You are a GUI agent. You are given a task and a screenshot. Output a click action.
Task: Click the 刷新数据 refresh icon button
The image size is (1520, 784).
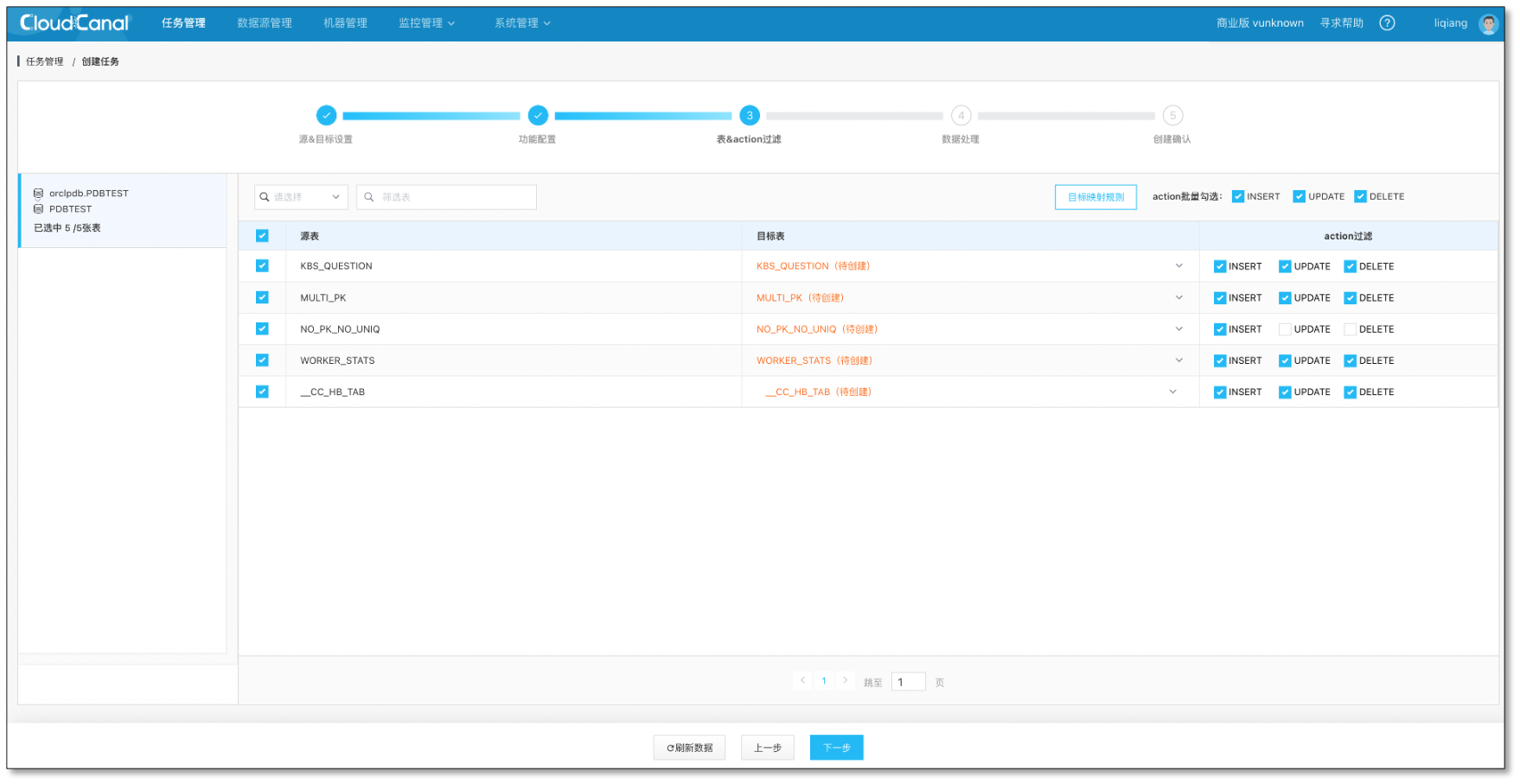click(x=689, y=747)
